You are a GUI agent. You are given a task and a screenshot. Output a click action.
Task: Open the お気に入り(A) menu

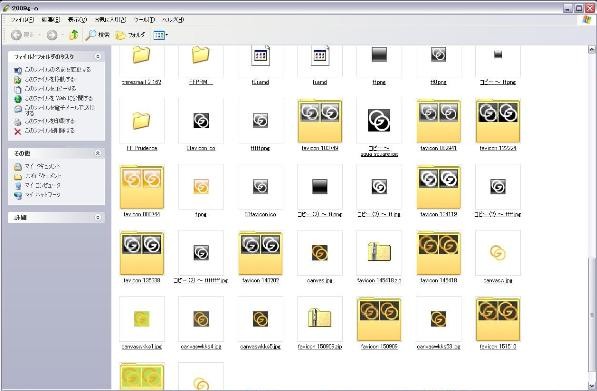pos(110,19)
